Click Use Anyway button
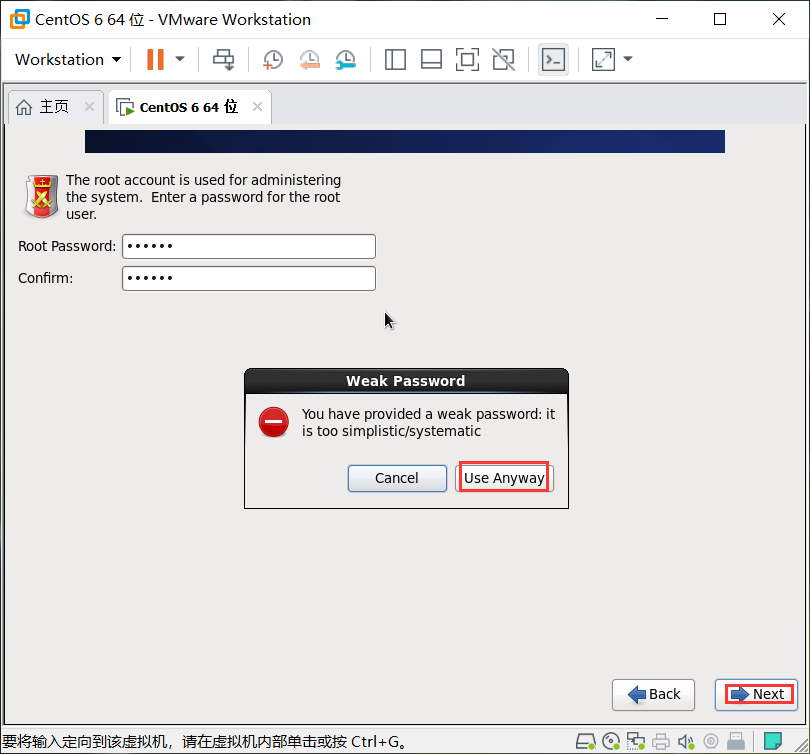The image size is (810, 754). click(x=504, y=478)
